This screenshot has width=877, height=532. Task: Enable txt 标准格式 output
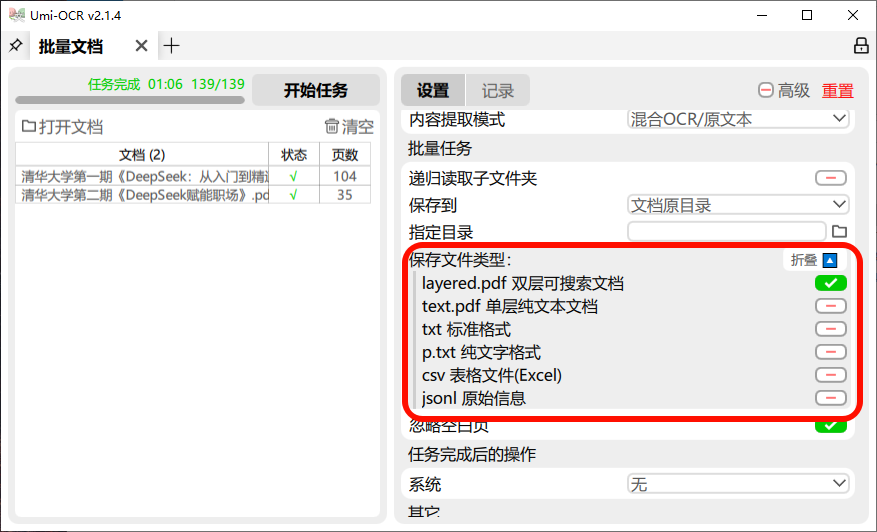point(831,329)
